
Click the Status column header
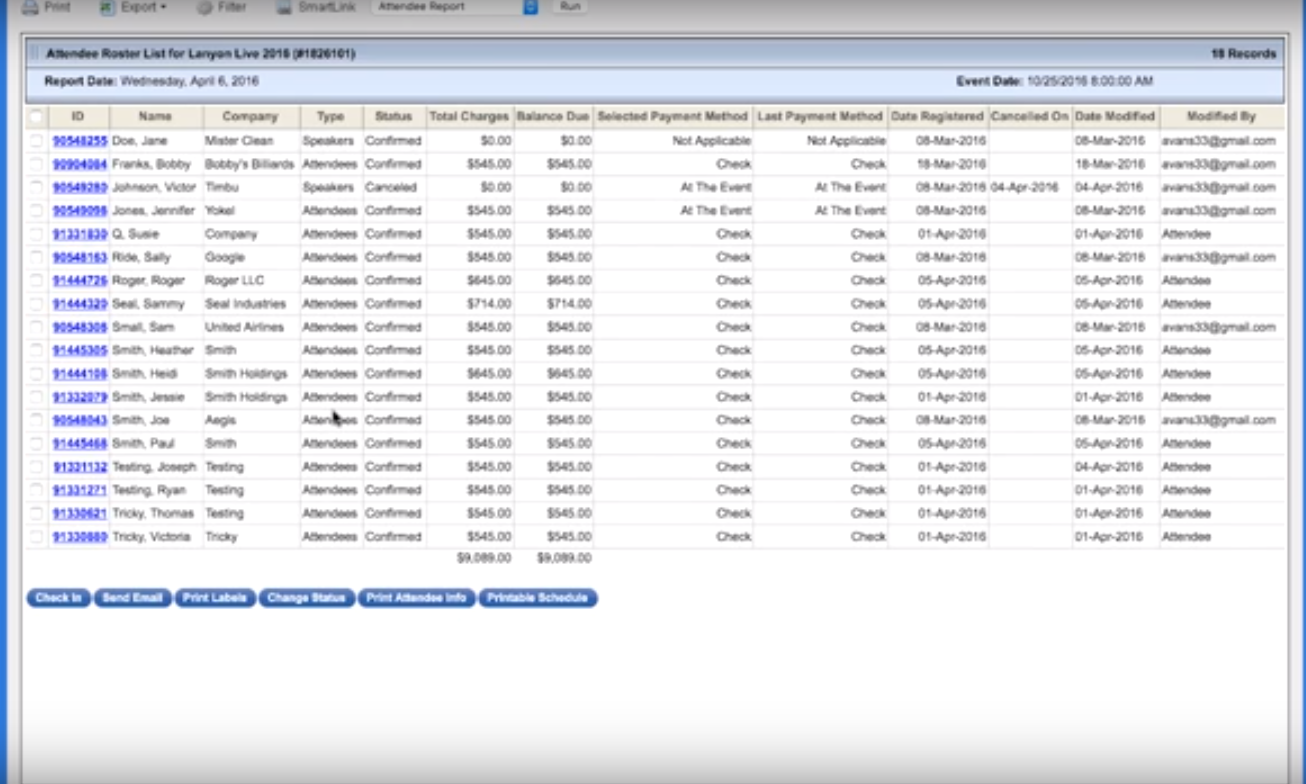coord(393,117)
